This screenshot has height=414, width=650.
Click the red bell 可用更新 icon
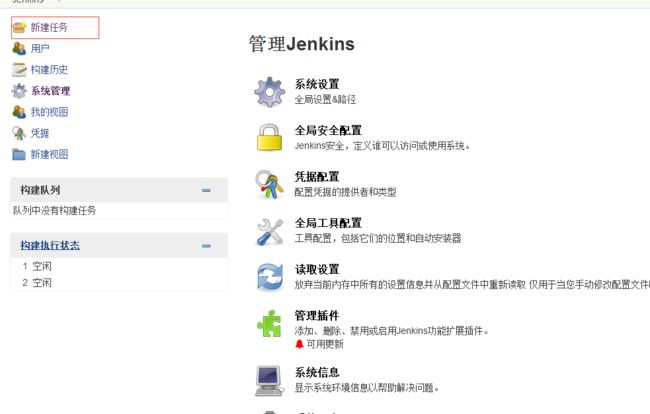299,344
